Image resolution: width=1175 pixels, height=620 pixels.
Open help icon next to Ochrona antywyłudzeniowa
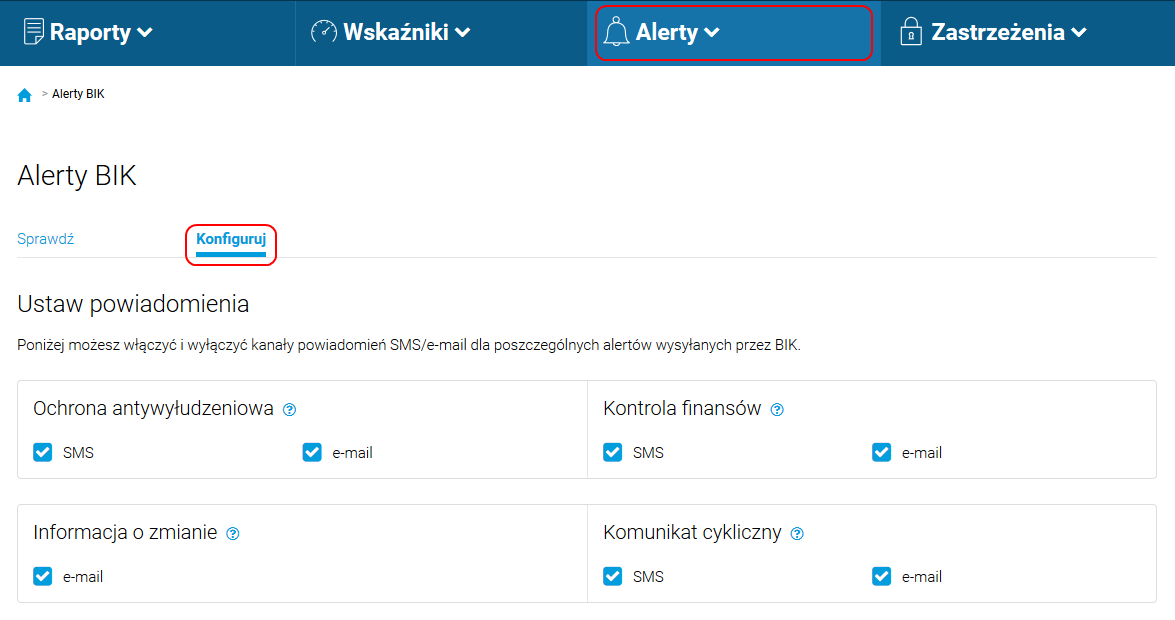point(289,409)
